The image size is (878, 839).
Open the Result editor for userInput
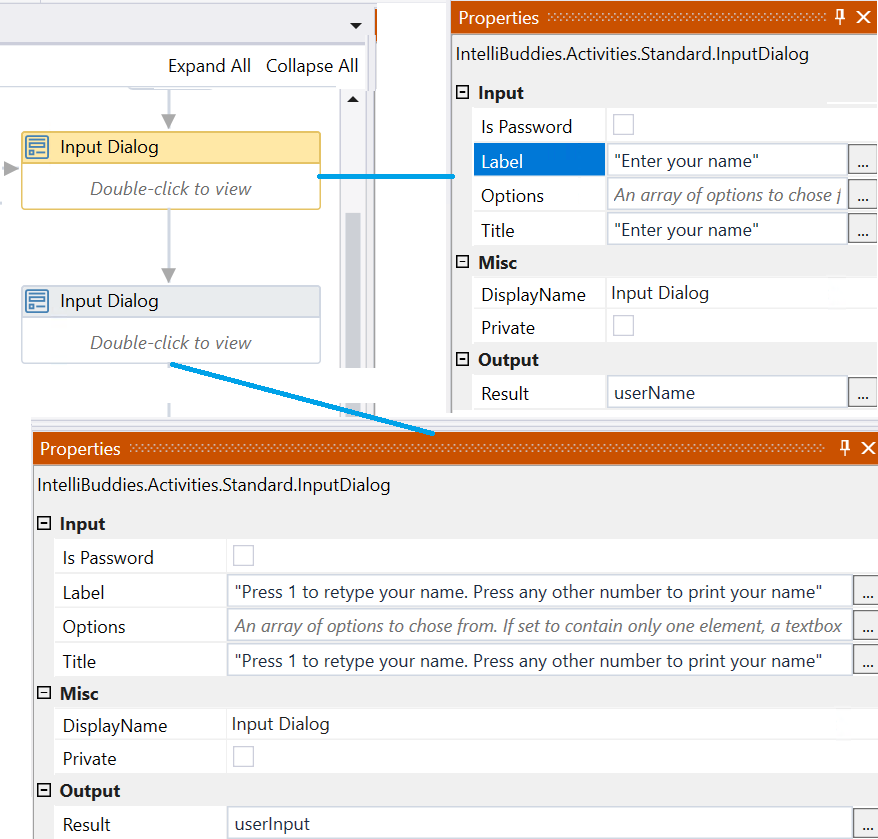pyautogui.click(x=867, y=823)
